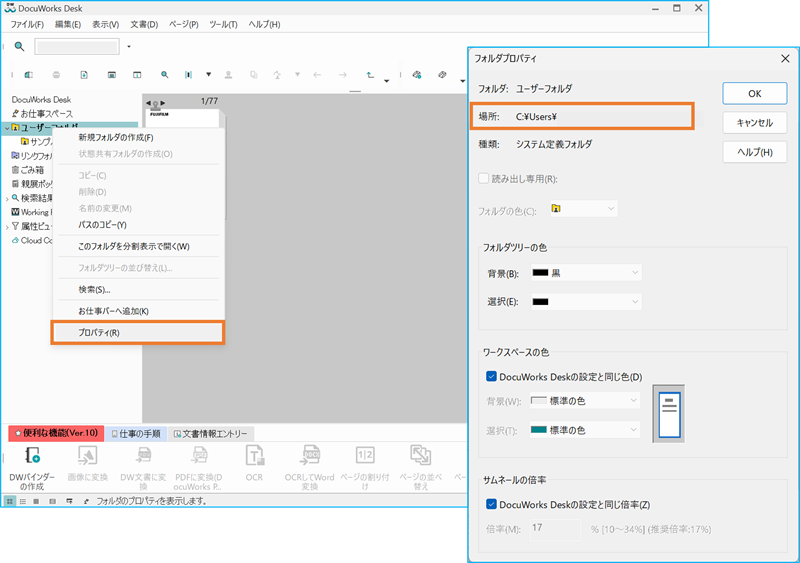800x563 pixels.
Task: Uncheck DocuWorks Deskの設定と同じ色(D)
Action: 491,377
